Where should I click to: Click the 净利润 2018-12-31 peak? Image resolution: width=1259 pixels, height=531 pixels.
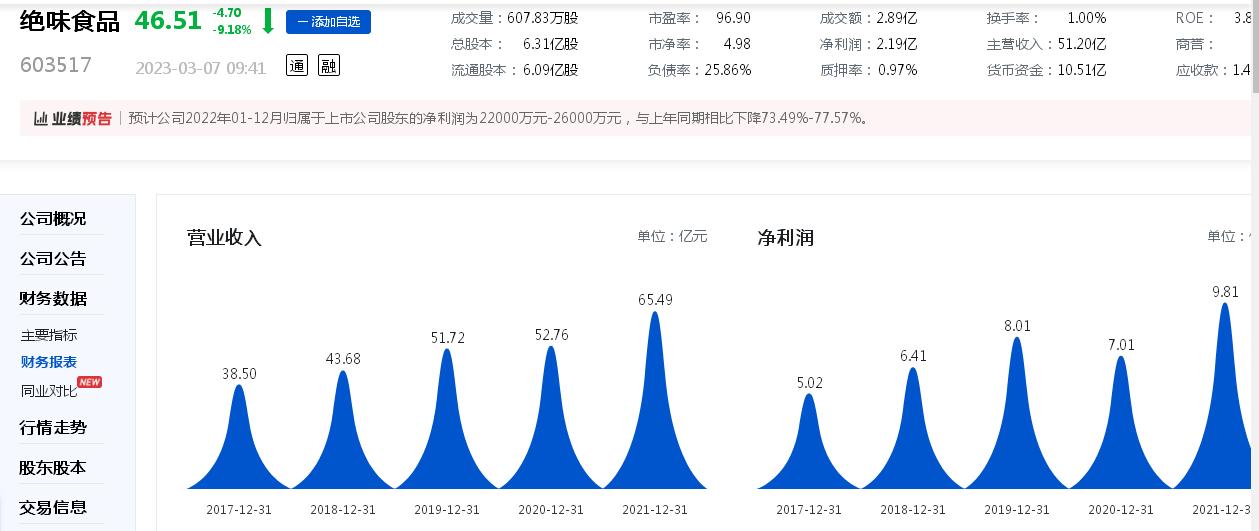click(x=913, y=428)
